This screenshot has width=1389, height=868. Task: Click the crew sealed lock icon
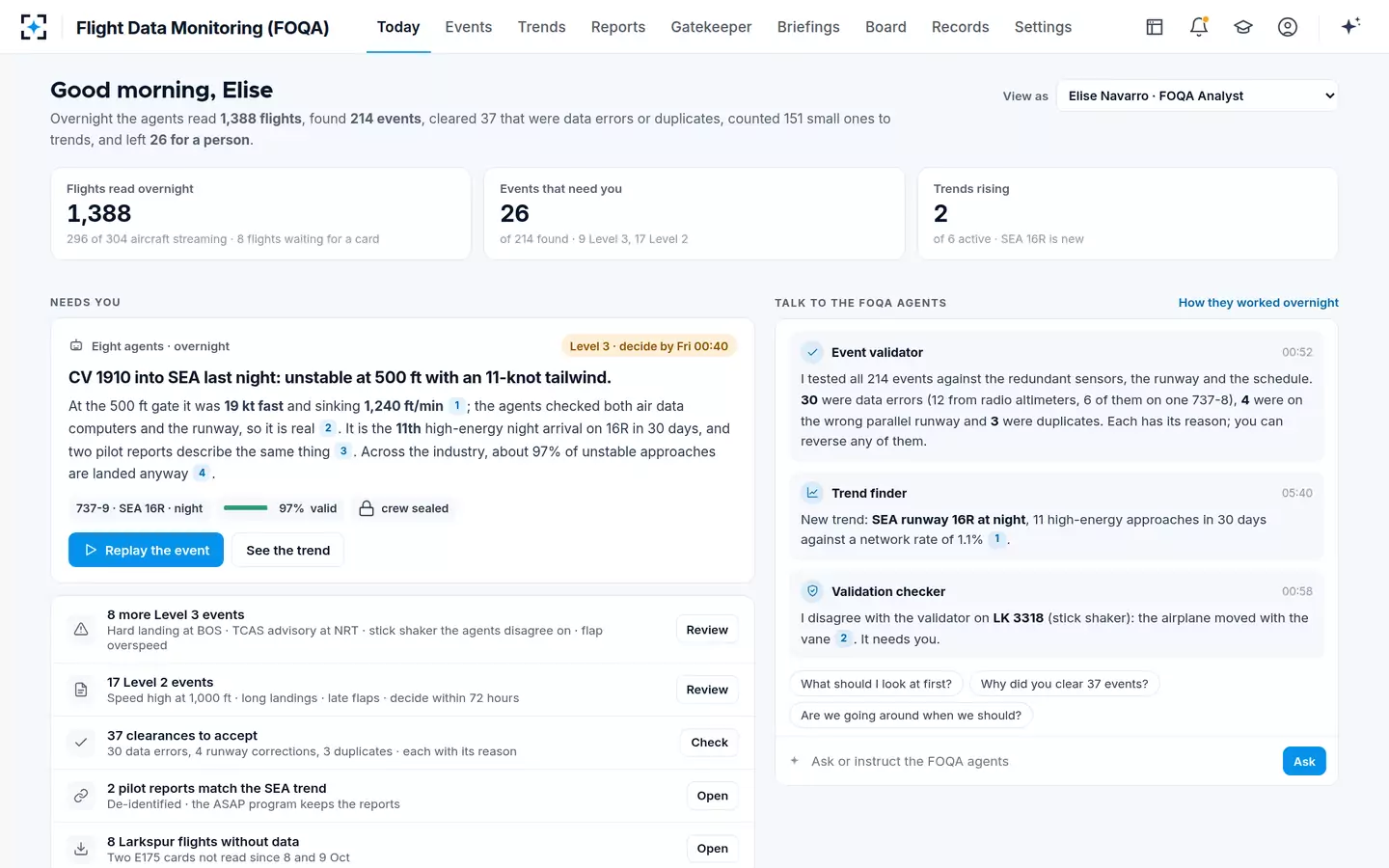point(367,508)
